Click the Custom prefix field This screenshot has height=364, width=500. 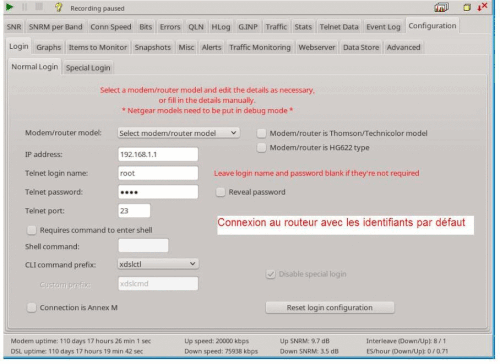coord(158,284)
